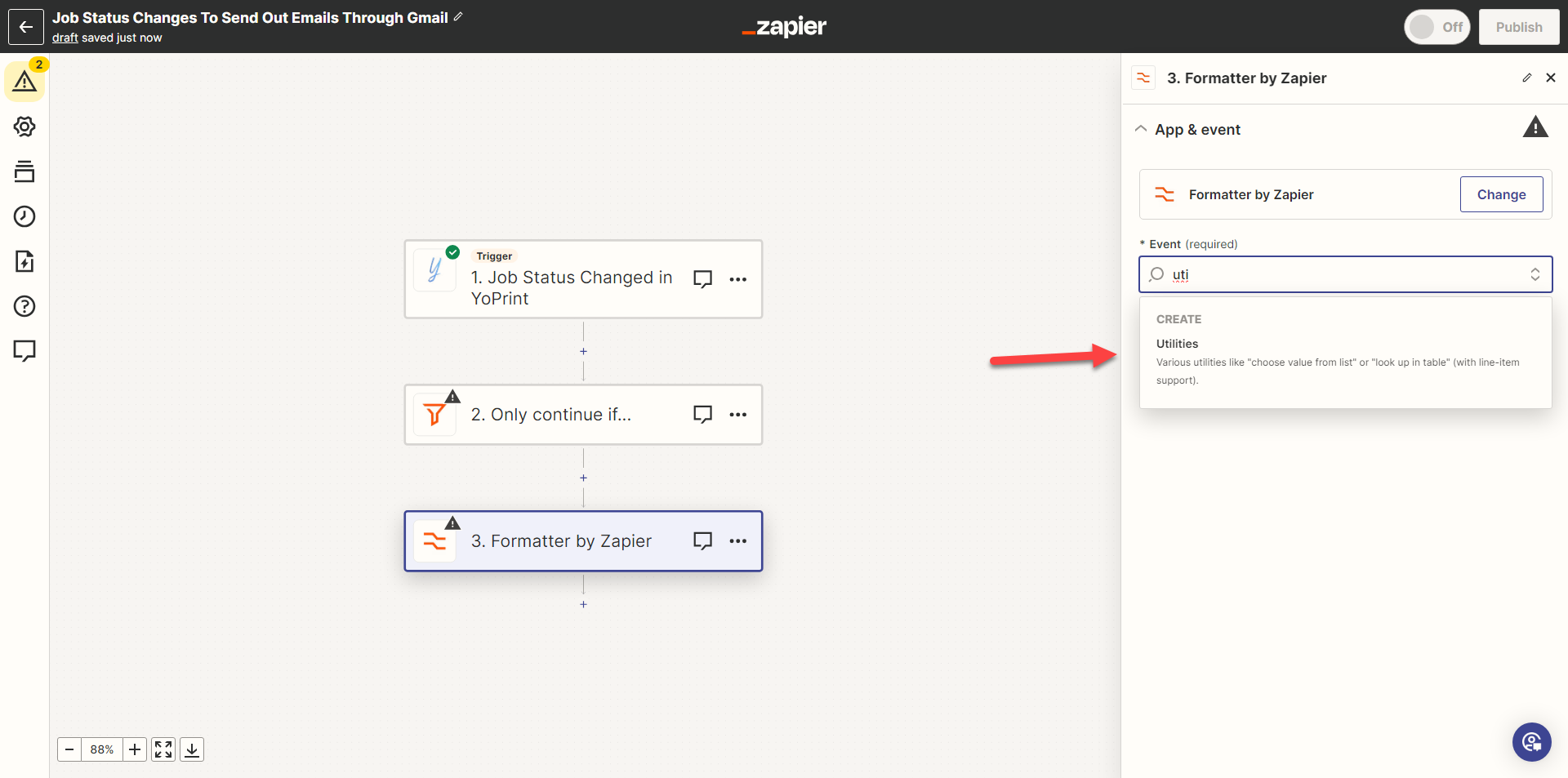Open more options for Only continue if step

[738, 415]
